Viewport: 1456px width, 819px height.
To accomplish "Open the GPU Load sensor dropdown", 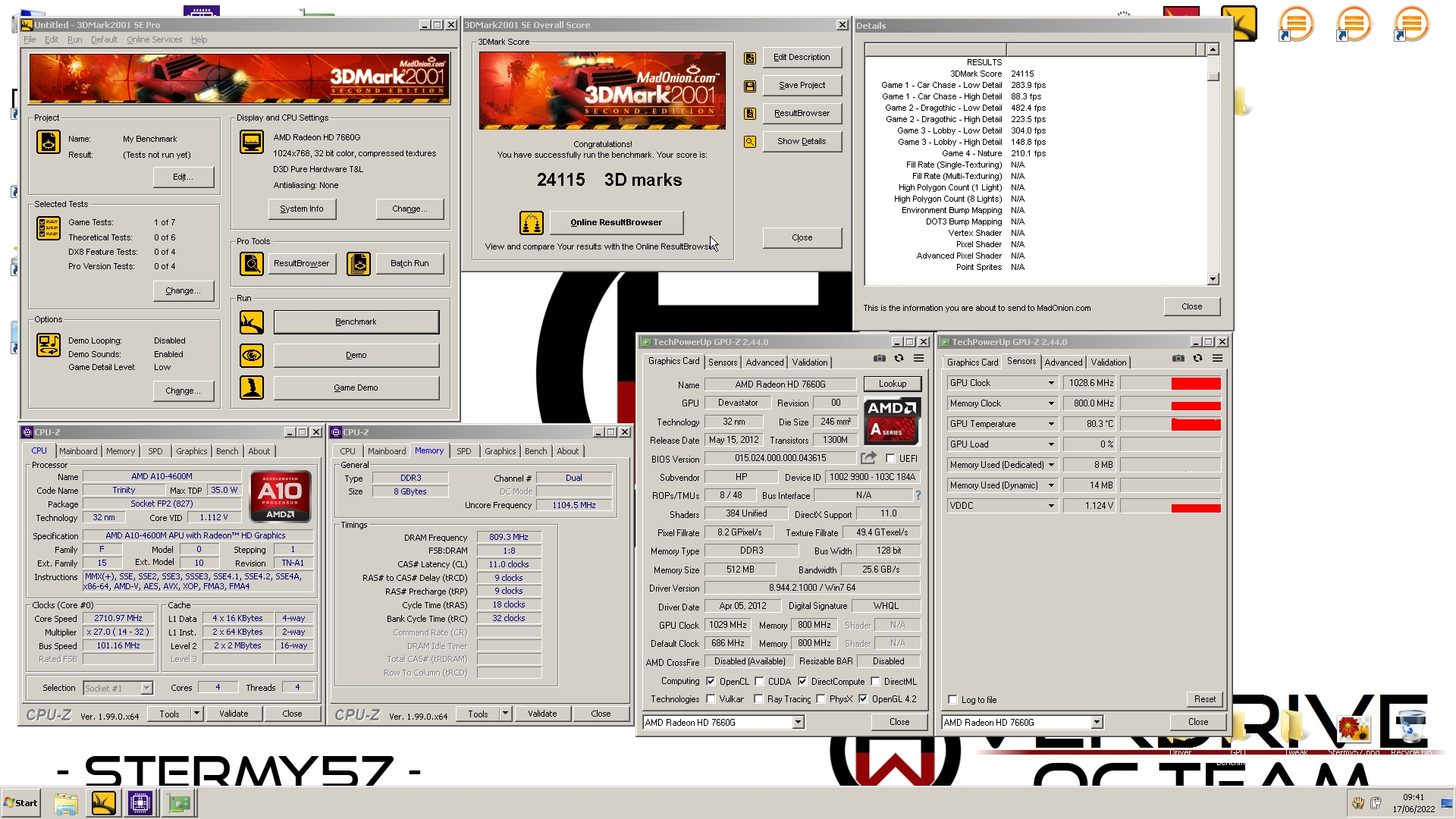I will click(1051, 444).
